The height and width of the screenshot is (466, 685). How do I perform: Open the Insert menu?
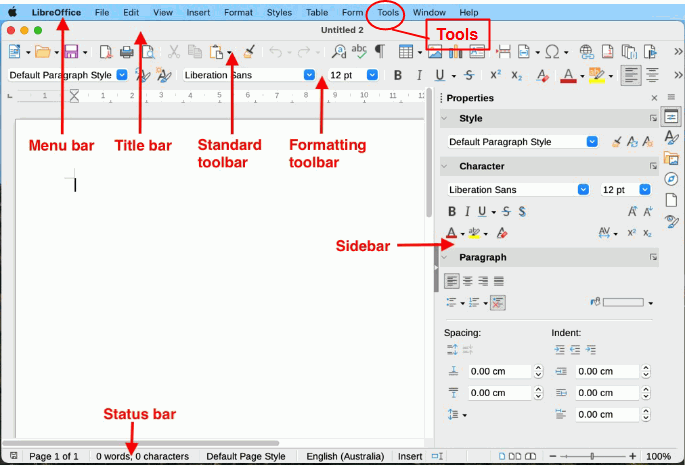coord(198,13)
